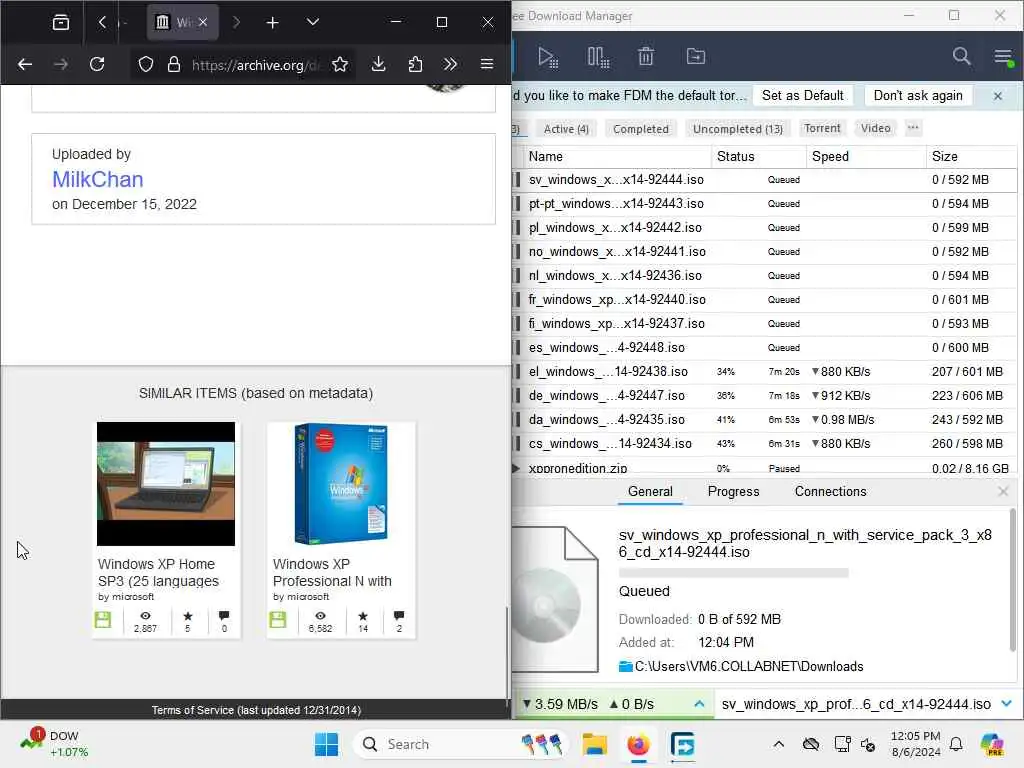Select the sv_windows_x...x14-92444.iso row
This screenshot has height=768, width=1024.
(764, 180)
